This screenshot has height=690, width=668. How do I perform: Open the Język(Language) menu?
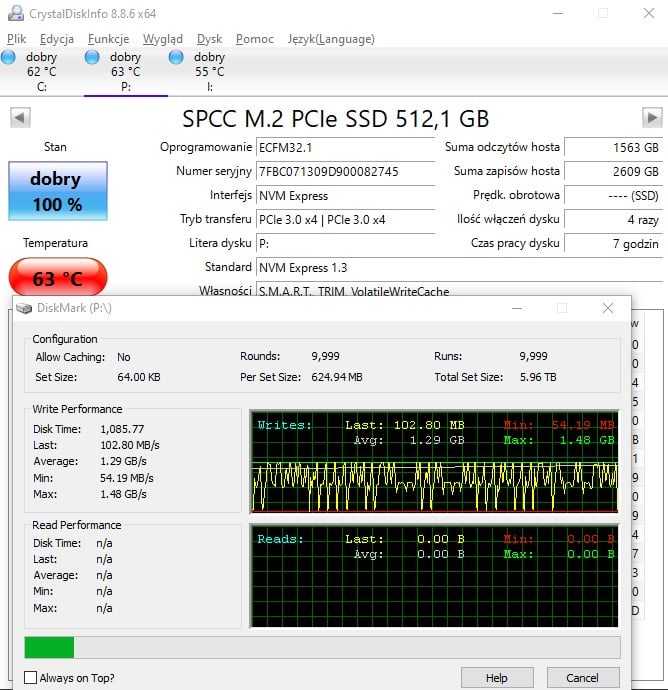pos(331,39)
